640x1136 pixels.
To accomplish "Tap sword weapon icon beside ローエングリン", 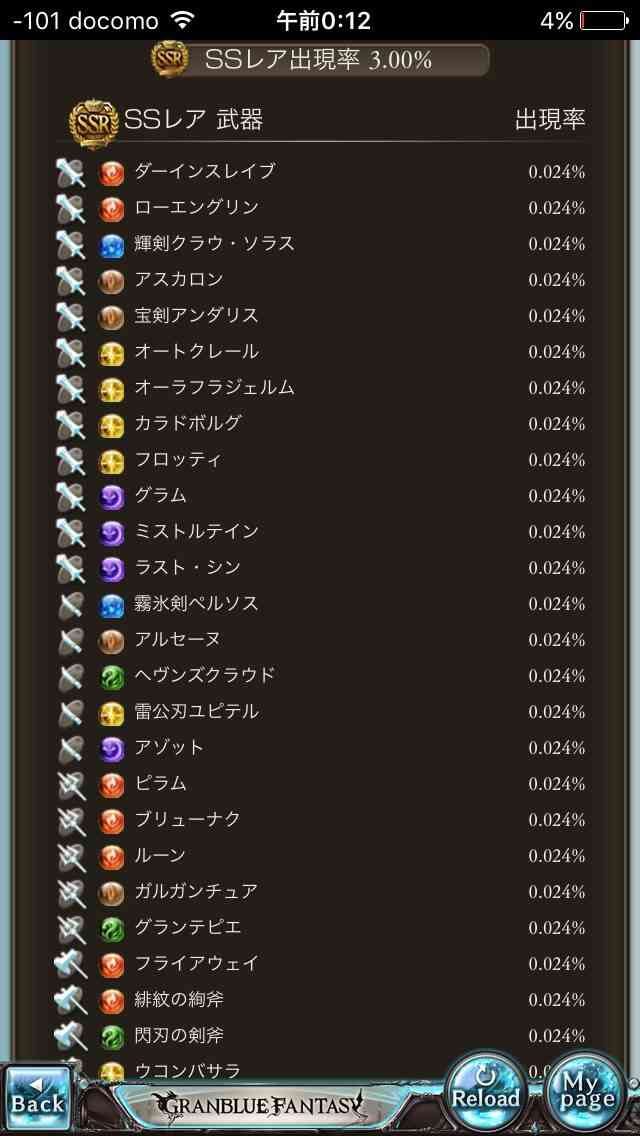I will coord(70,208).
